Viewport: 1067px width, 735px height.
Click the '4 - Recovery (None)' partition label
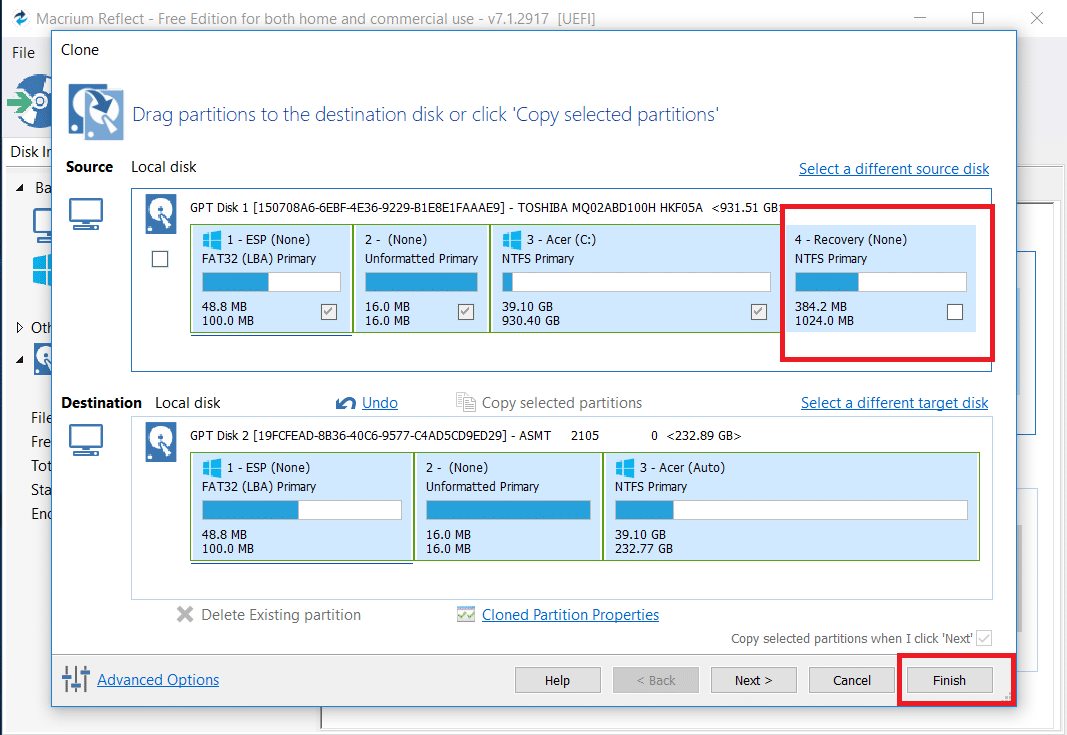[851, 240]
